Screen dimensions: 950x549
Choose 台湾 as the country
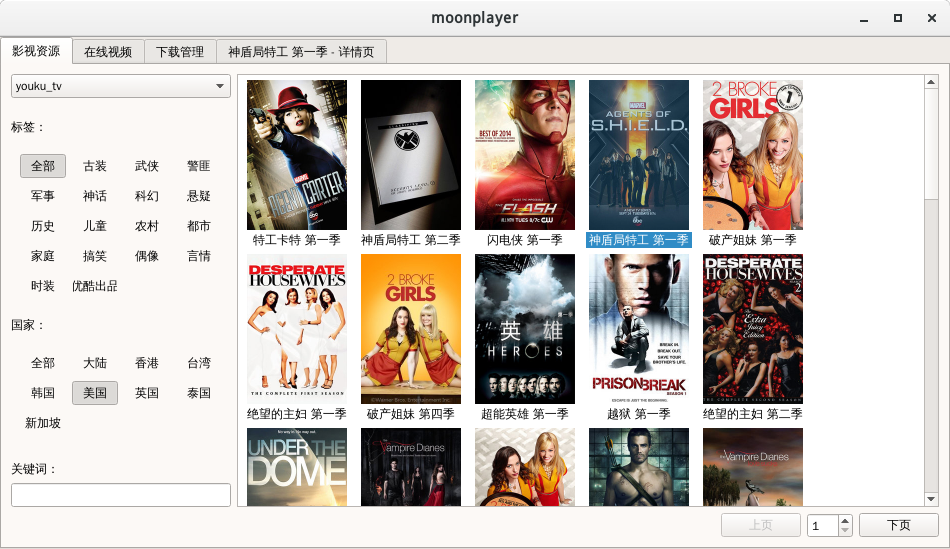(199, 363)
